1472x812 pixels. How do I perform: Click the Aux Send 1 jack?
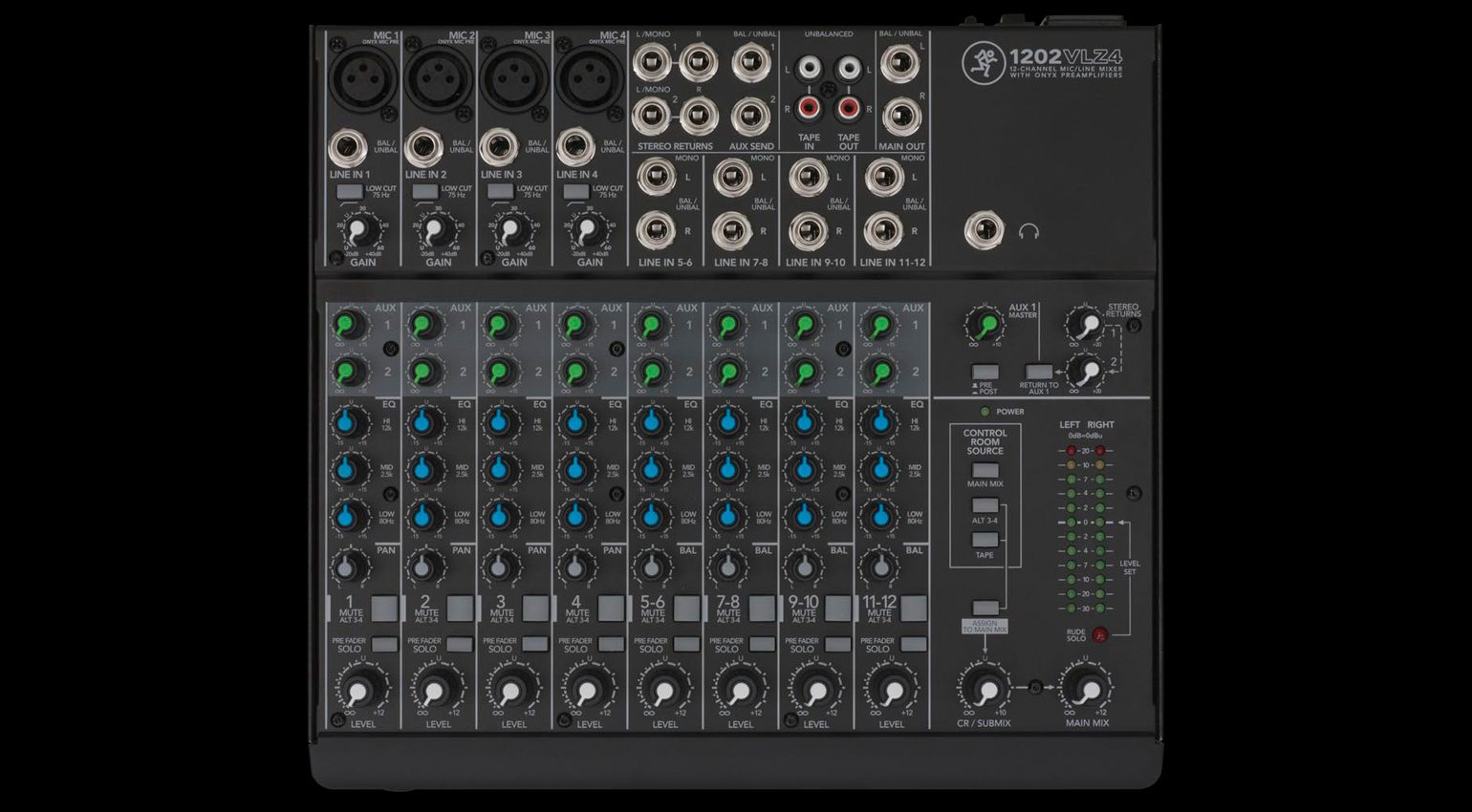coord(751,64)
